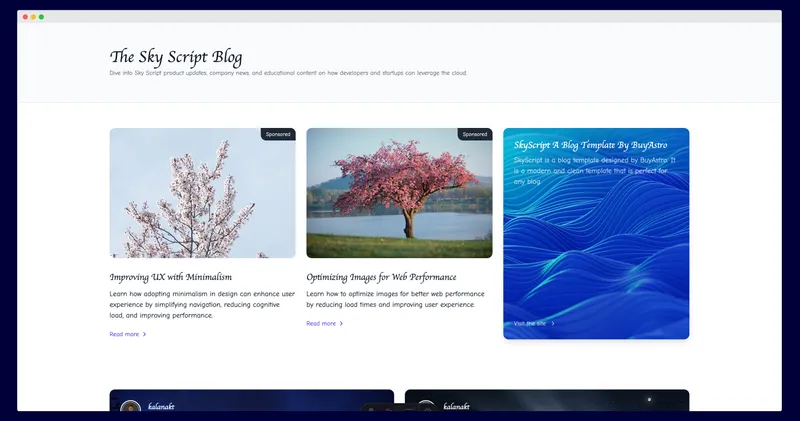800x421 pixels.
Task: Click the chevron next to Visit the site
Action: coord(553,323)
